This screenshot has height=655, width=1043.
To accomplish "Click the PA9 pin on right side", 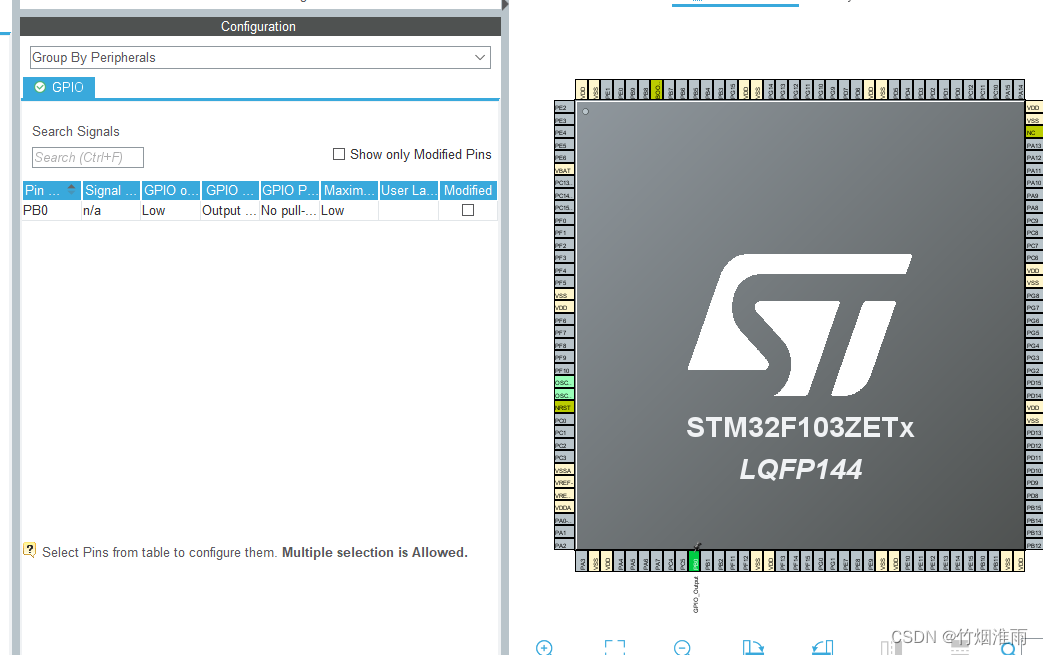I will [x=1034, y=196].
